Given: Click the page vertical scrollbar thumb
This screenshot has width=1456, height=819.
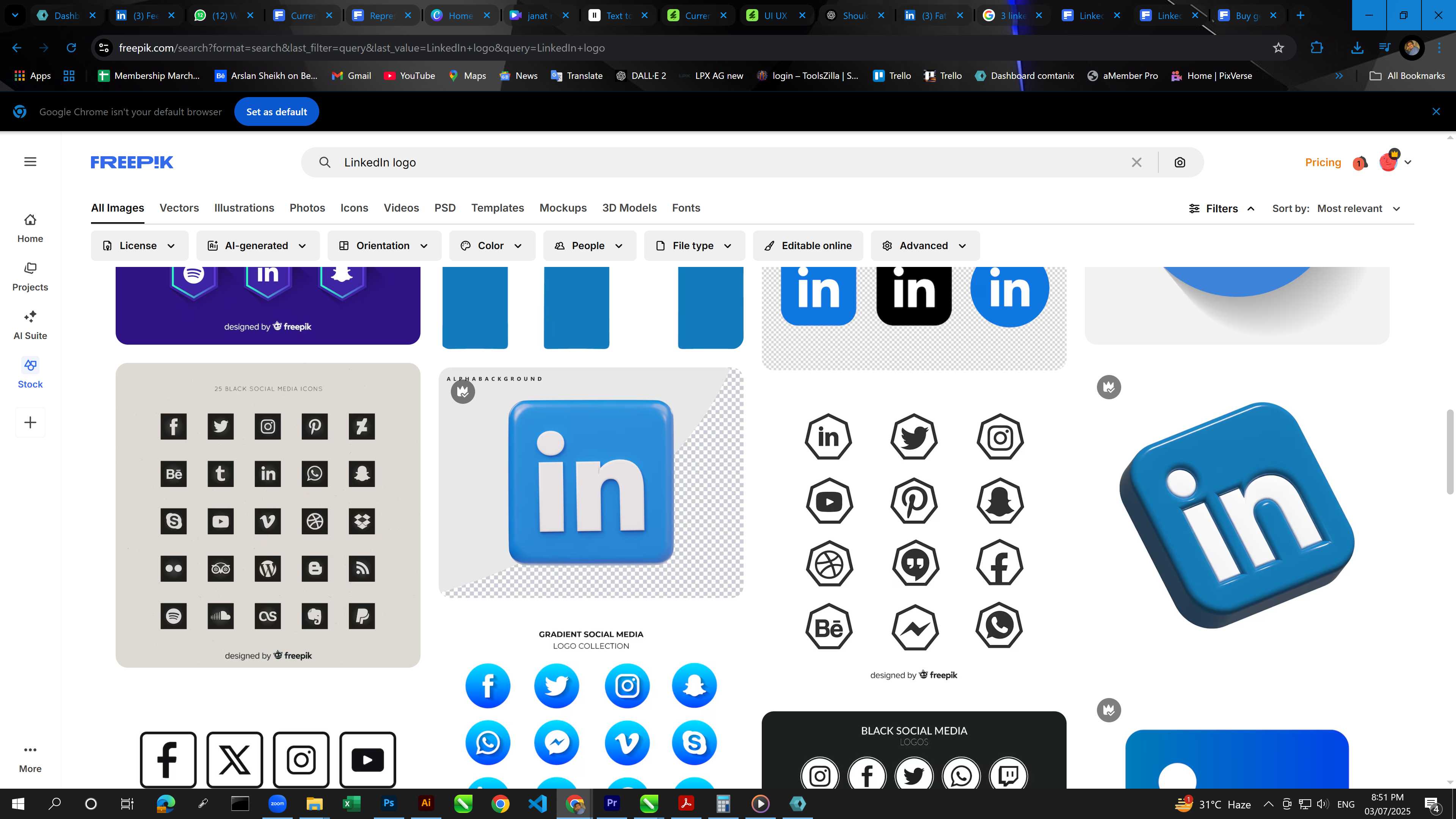Looking at the screenshot, I should [1450, 452].
